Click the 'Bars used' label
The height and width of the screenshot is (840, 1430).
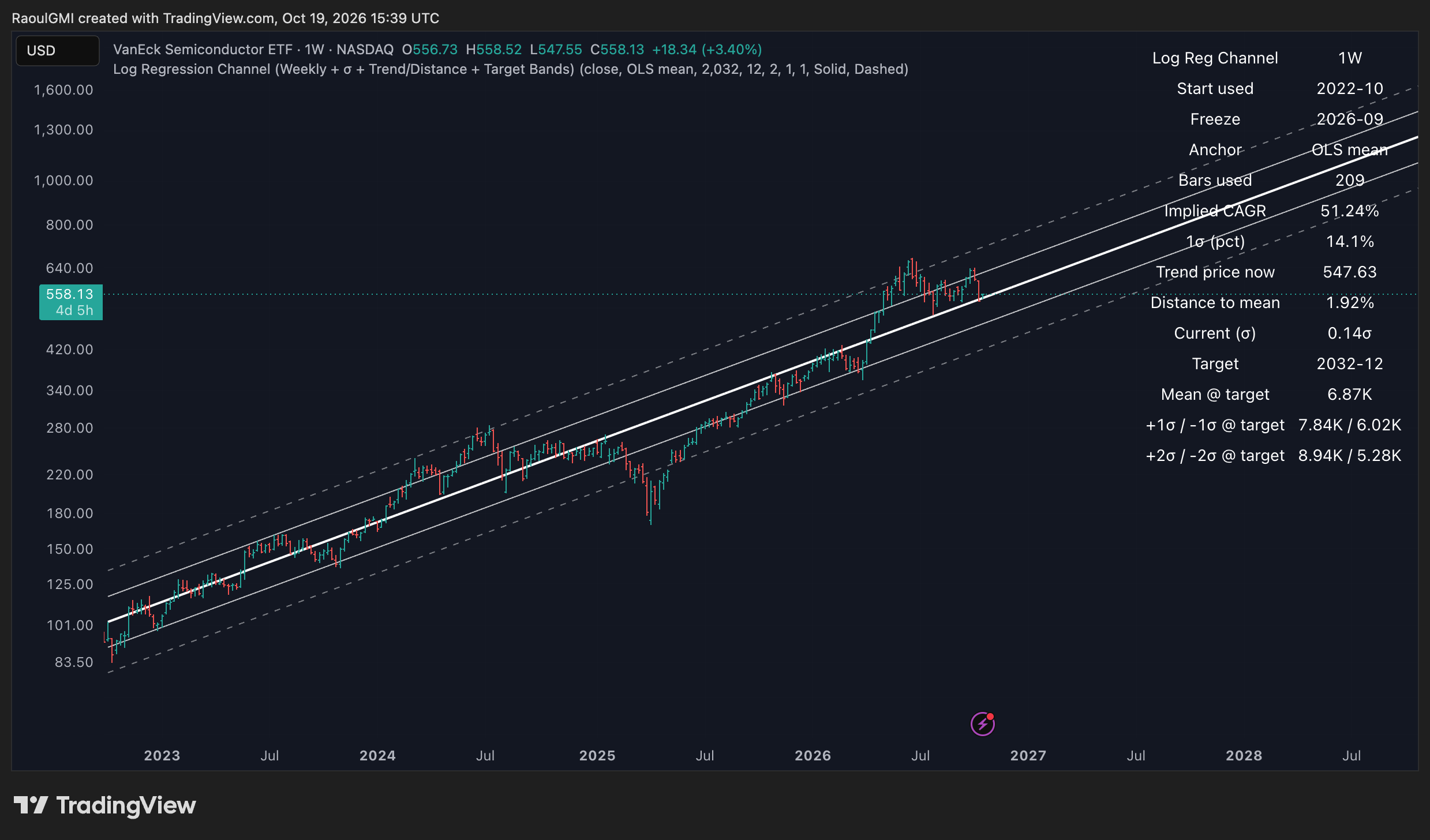coord(1215,180)
